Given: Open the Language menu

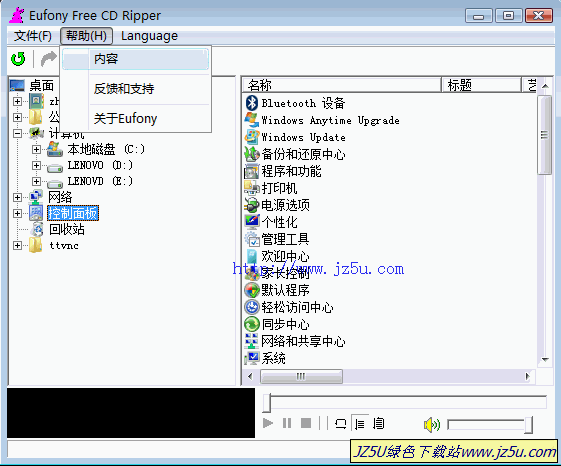Looking at the screenshot, I should tap(149, 36).
